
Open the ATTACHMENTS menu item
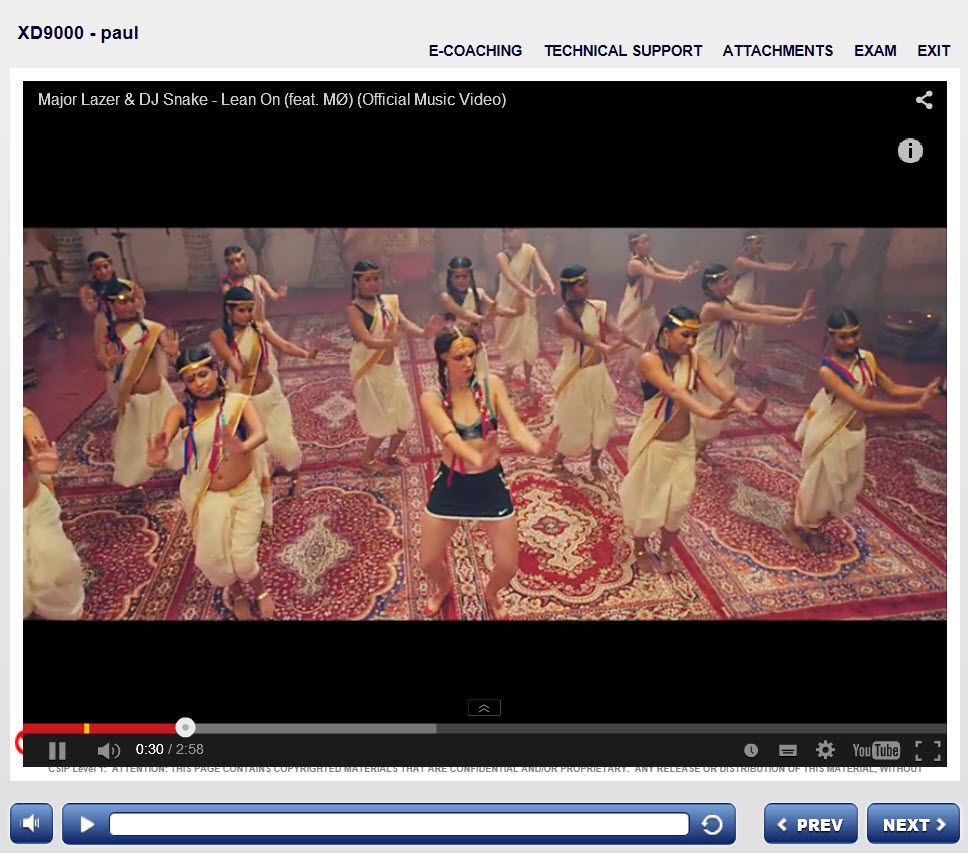pyautogui.click(x=778, y=51)
